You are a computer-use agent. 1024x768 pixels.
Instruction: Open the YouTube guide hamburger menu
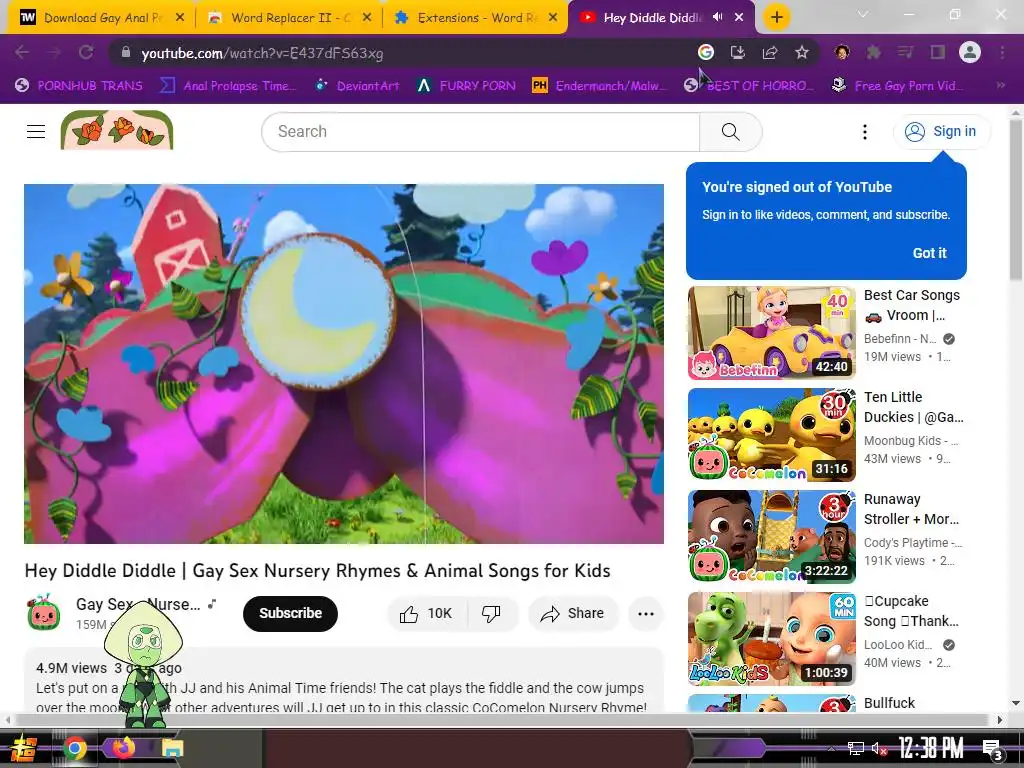36,131
